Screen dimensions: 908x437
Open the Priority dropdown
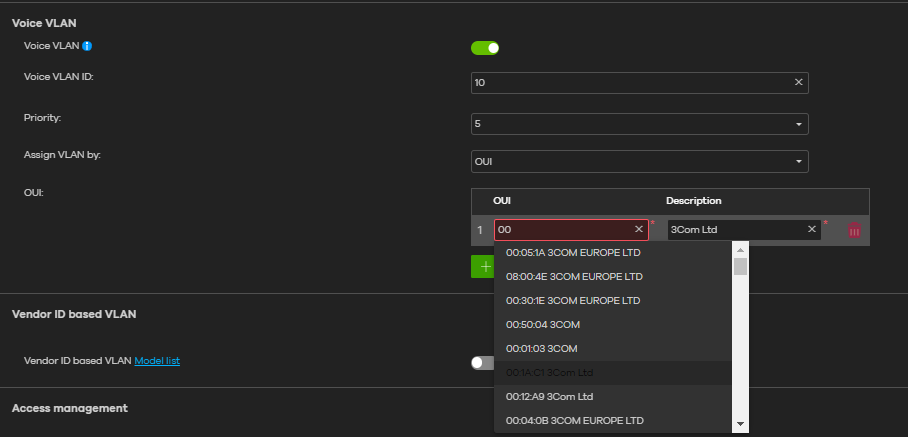coord(639,124)
